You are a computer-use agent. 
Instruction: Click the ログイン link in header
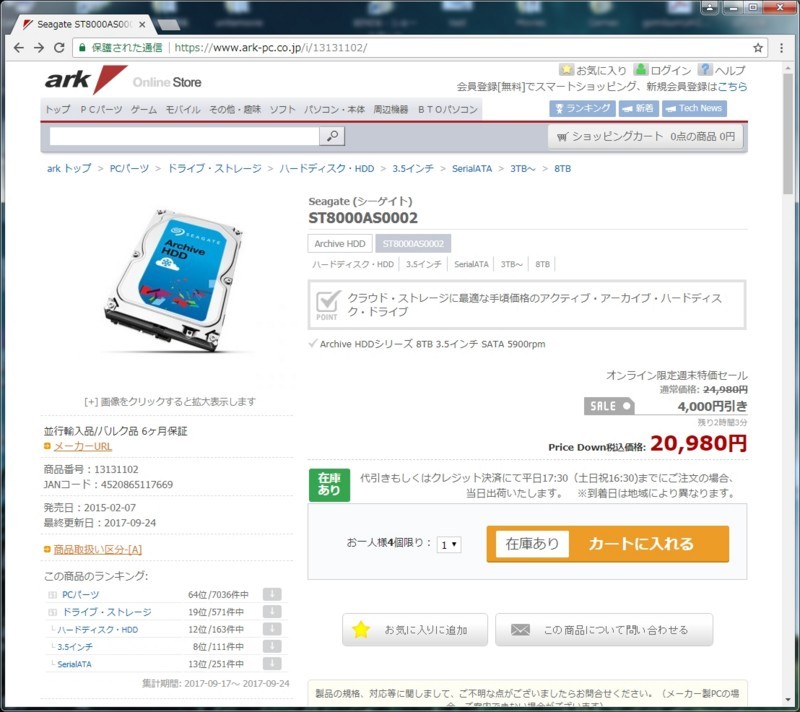pos(663,70)
